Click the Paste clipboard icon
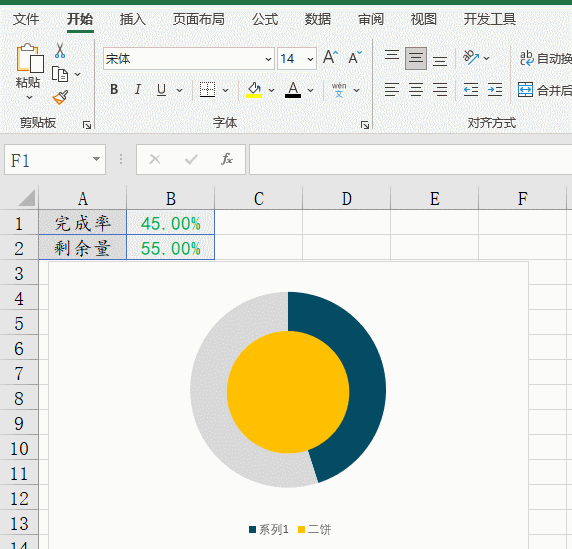Viewport: 572px width, 549px height. 30,58
